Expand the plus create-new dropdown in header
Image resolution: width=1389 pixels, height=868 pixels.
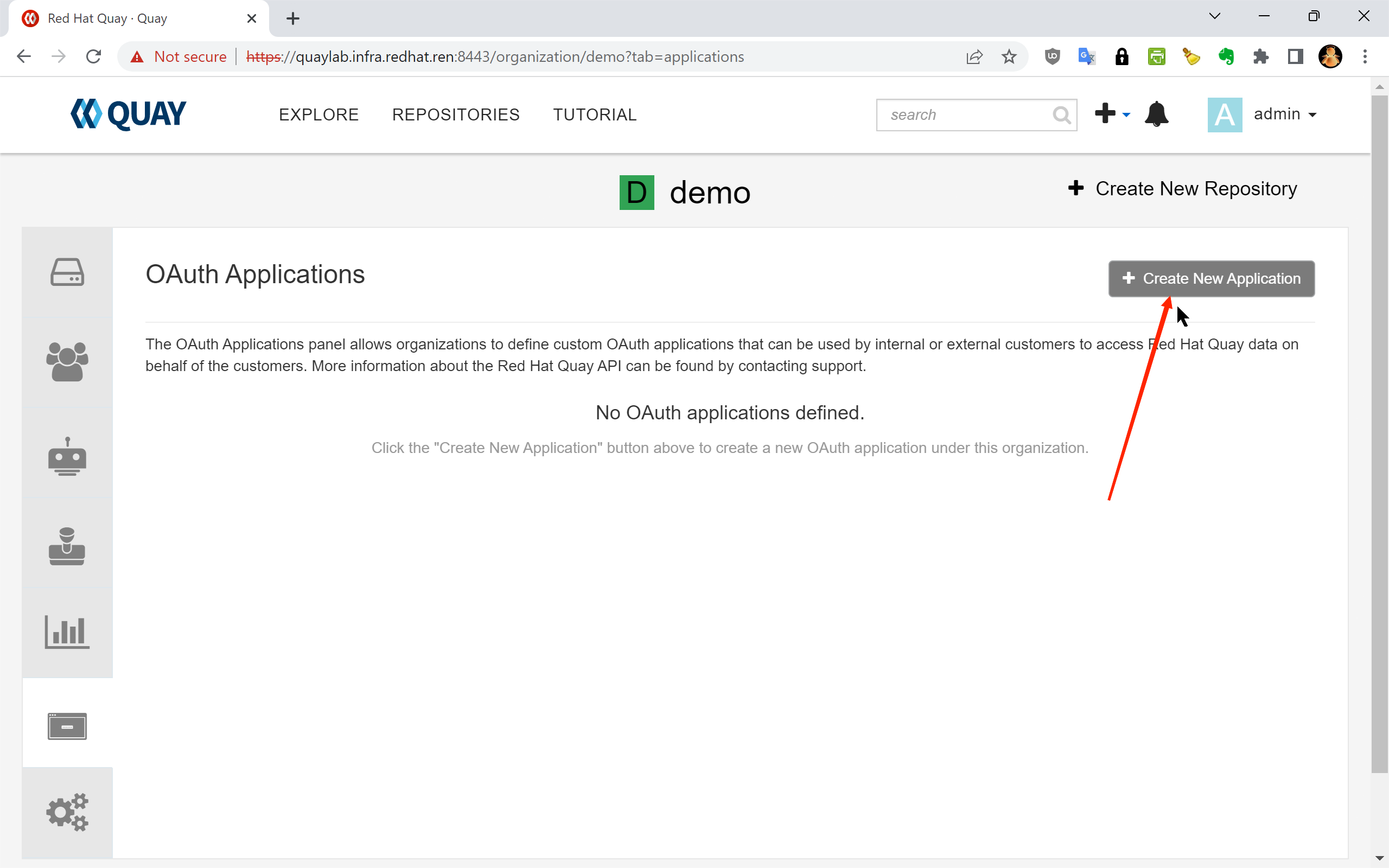pos(1112,114)
